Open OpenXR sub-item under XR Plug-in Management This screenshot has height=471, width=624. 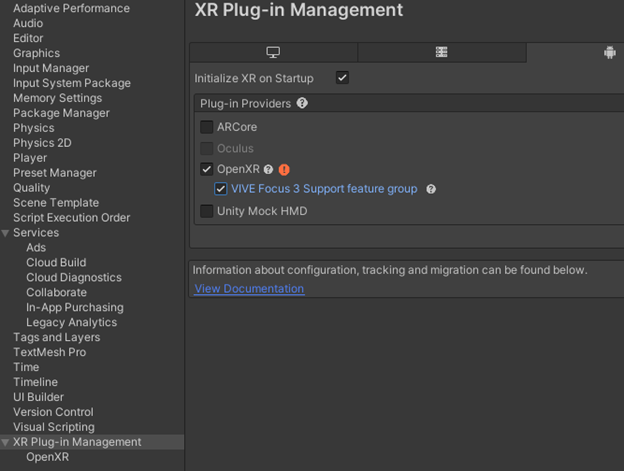47,457
